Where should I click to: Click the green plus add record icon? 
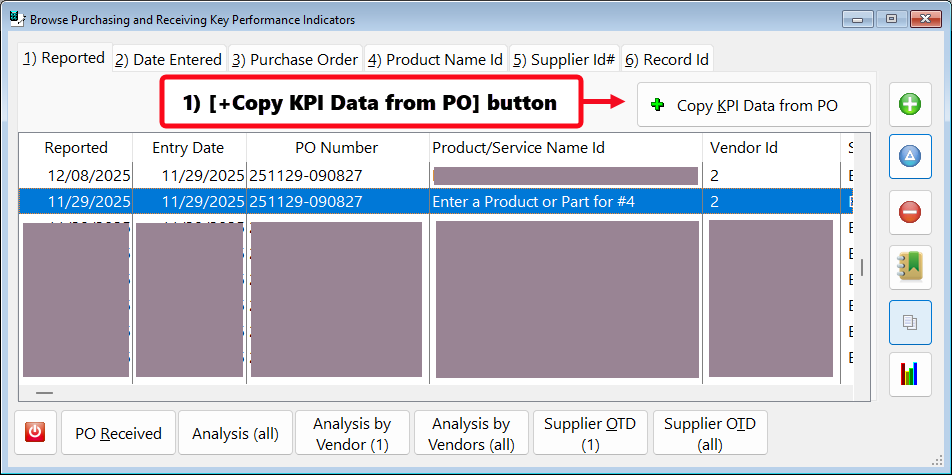(910, 104)
